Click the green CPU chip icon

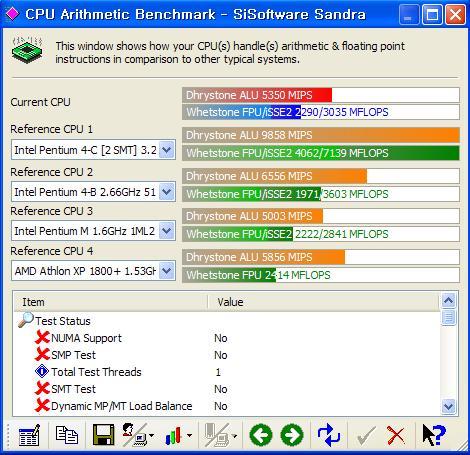[27, 50]
